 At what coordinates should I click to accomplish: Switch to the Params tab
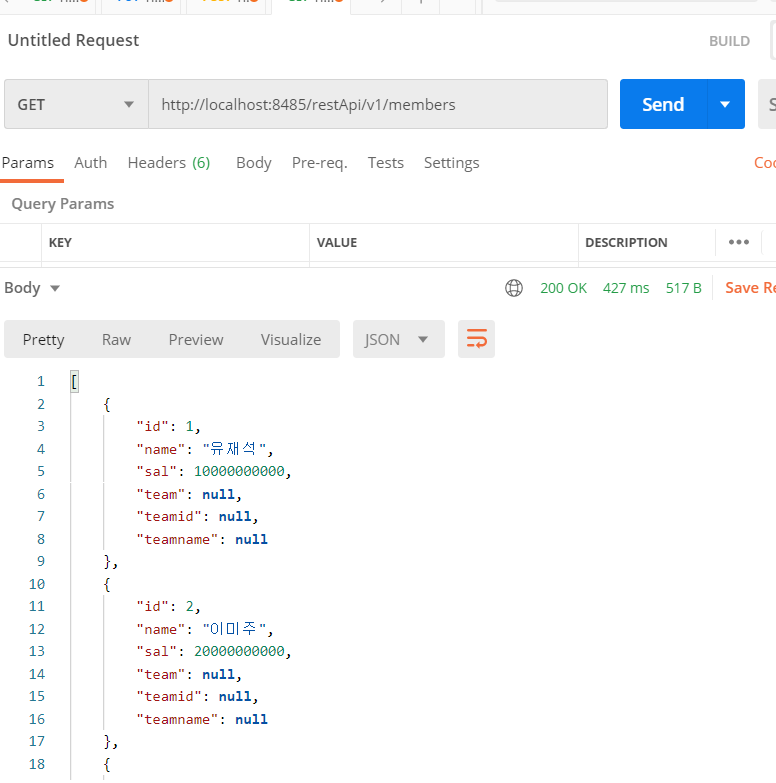click(x=28, y=163)
